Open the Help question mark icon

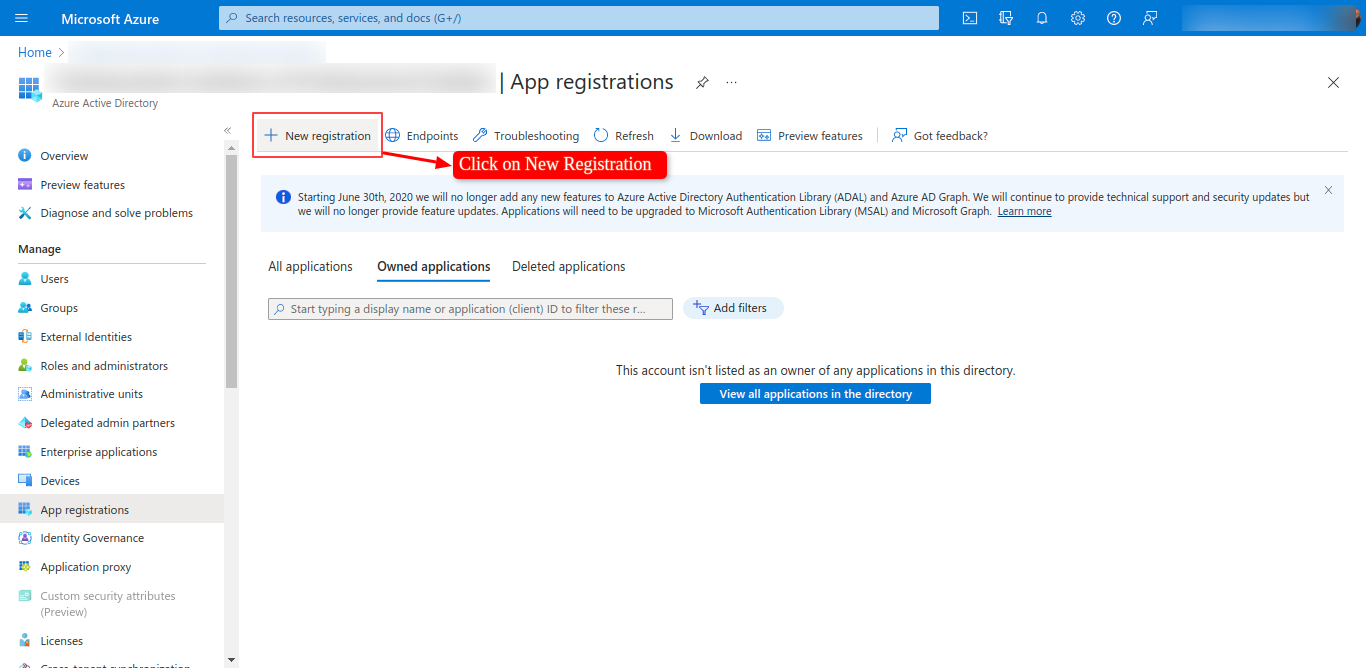(1113, 18)
